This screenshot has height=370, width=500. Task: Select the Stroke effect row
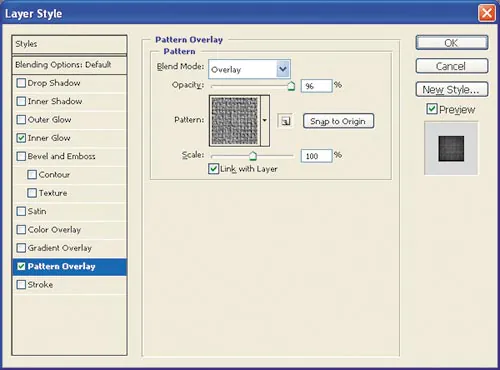tap(69, 285)
